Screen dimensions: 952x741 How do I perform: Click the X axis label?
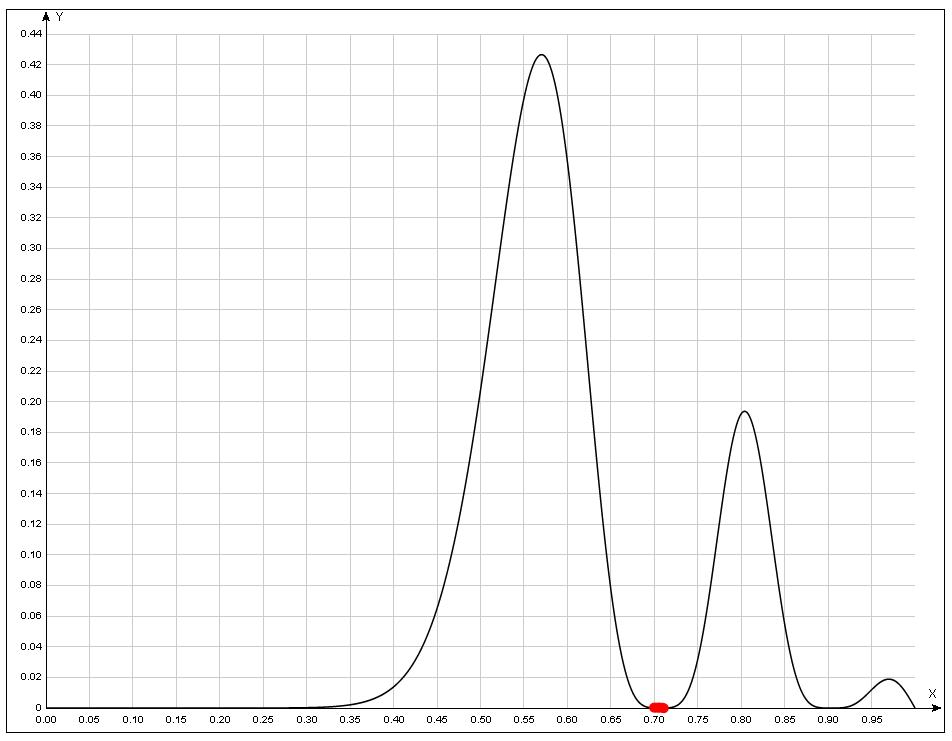click(931, 693)
